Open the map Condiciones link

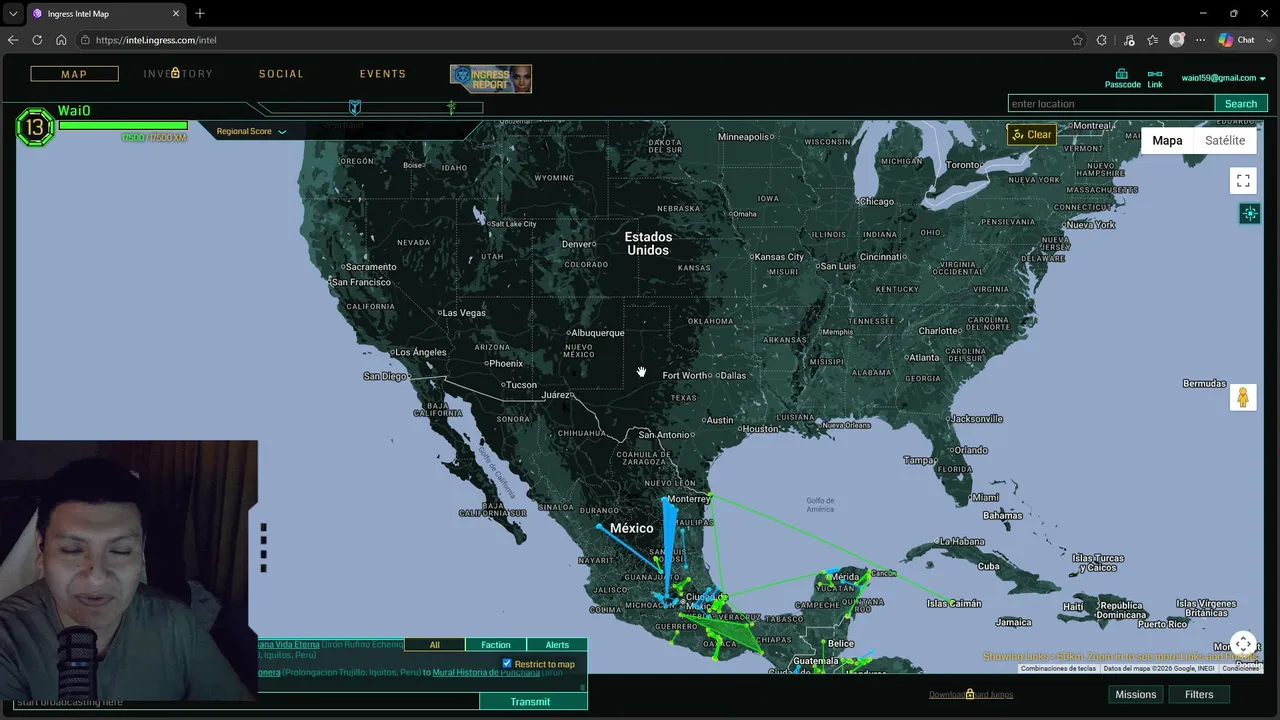click(x=1241, y=668)
